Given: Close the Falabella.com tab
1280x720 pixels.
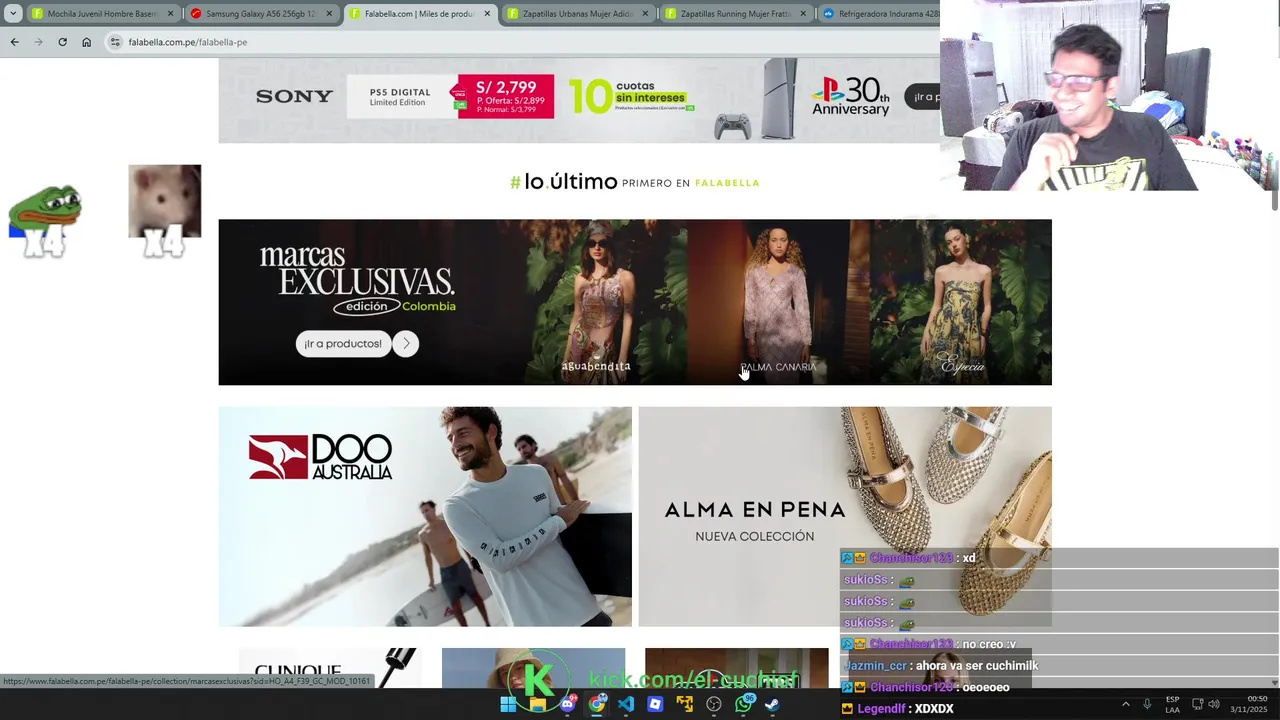Looking at the screenshot, I should click(487, 14).
